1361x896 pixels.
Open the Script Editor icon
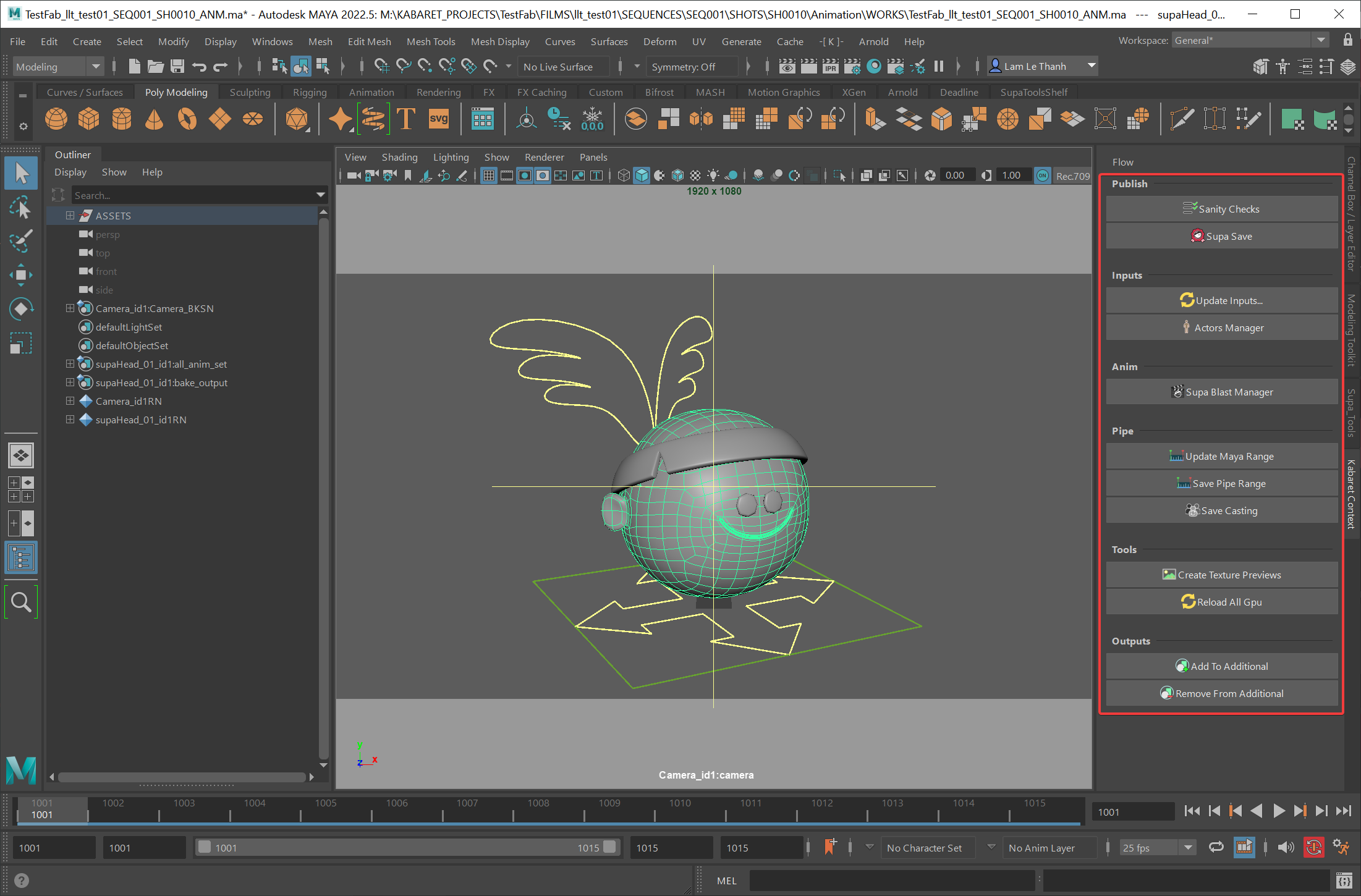click(x=1344, y=880)
